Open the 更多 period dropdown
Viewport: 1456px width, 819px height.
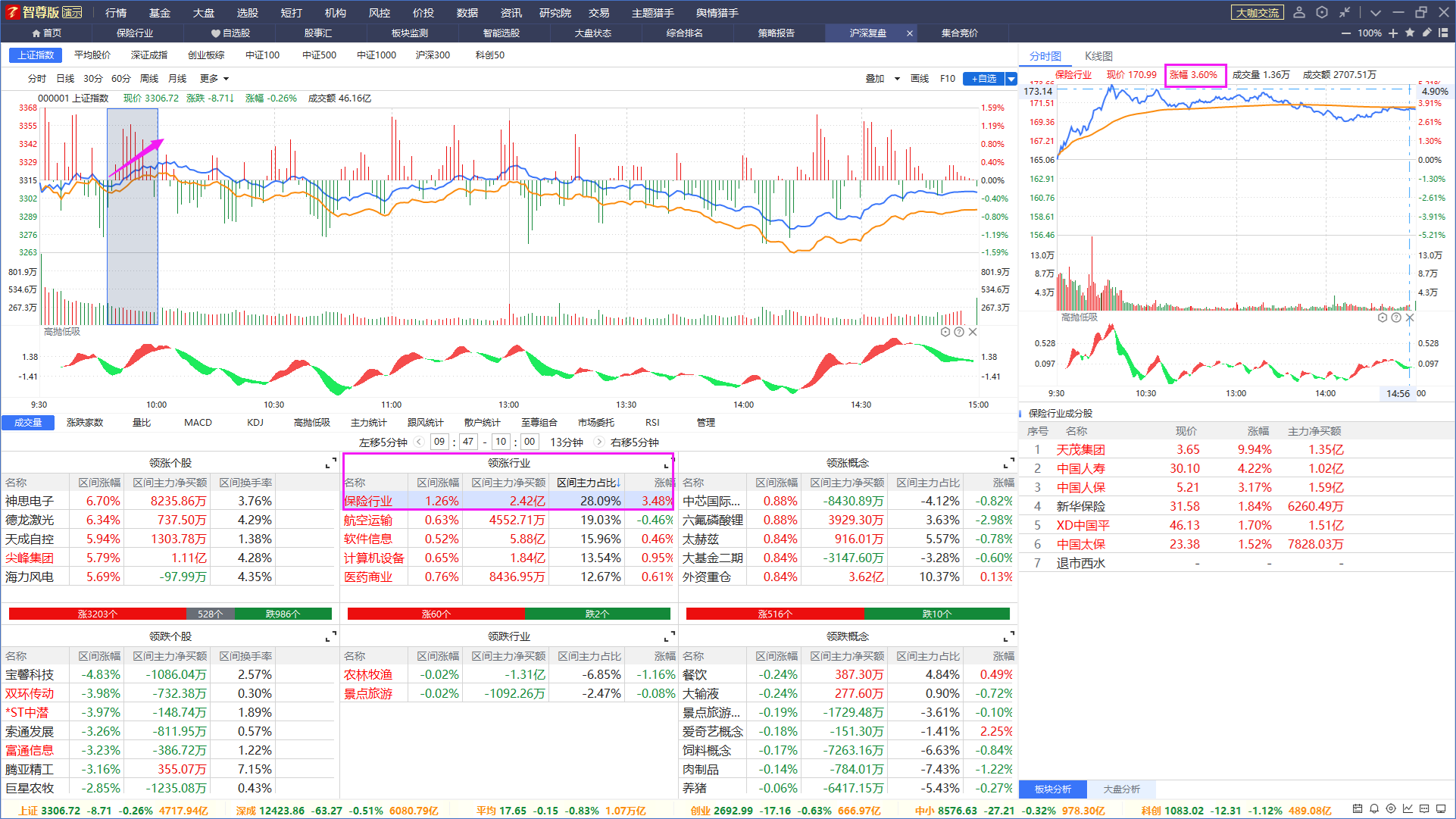pos(214,79)
